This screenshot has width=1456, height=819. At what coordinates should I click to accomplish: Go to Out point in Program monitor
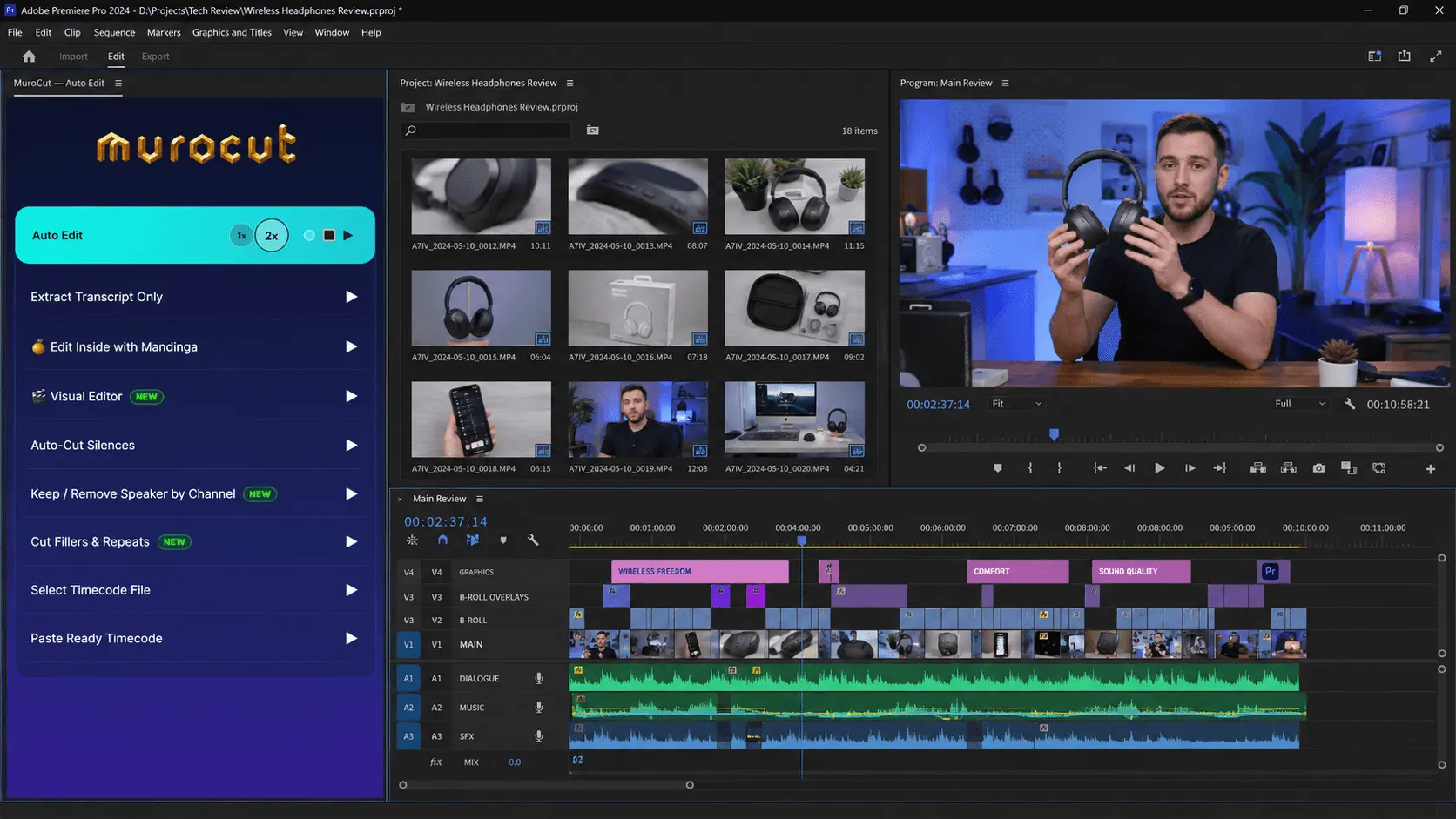[1220, 468]
